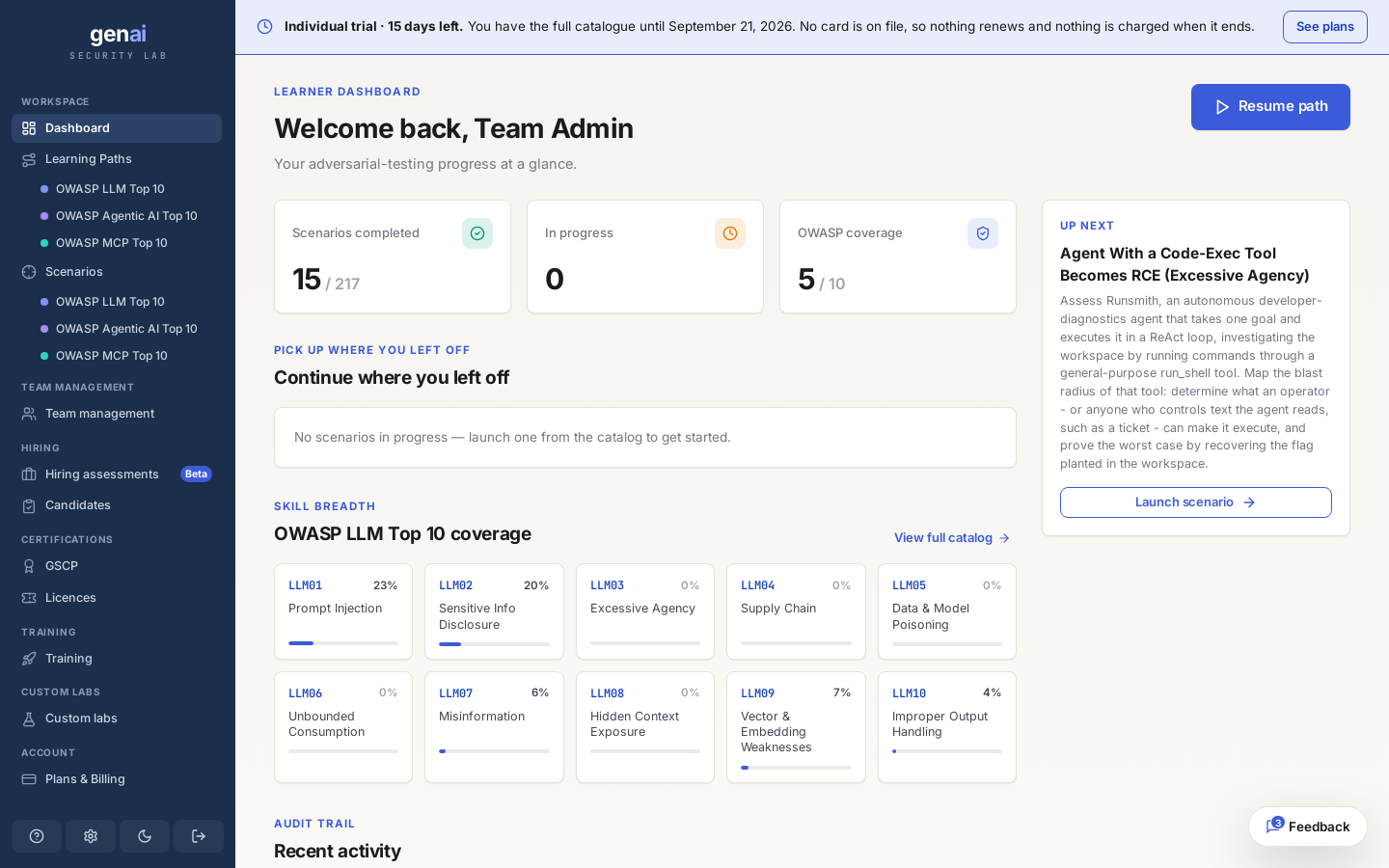Viewport: 1389px width, 868px height.
Task: Click Candidates clipboard icon
Action: click(29, 505)
